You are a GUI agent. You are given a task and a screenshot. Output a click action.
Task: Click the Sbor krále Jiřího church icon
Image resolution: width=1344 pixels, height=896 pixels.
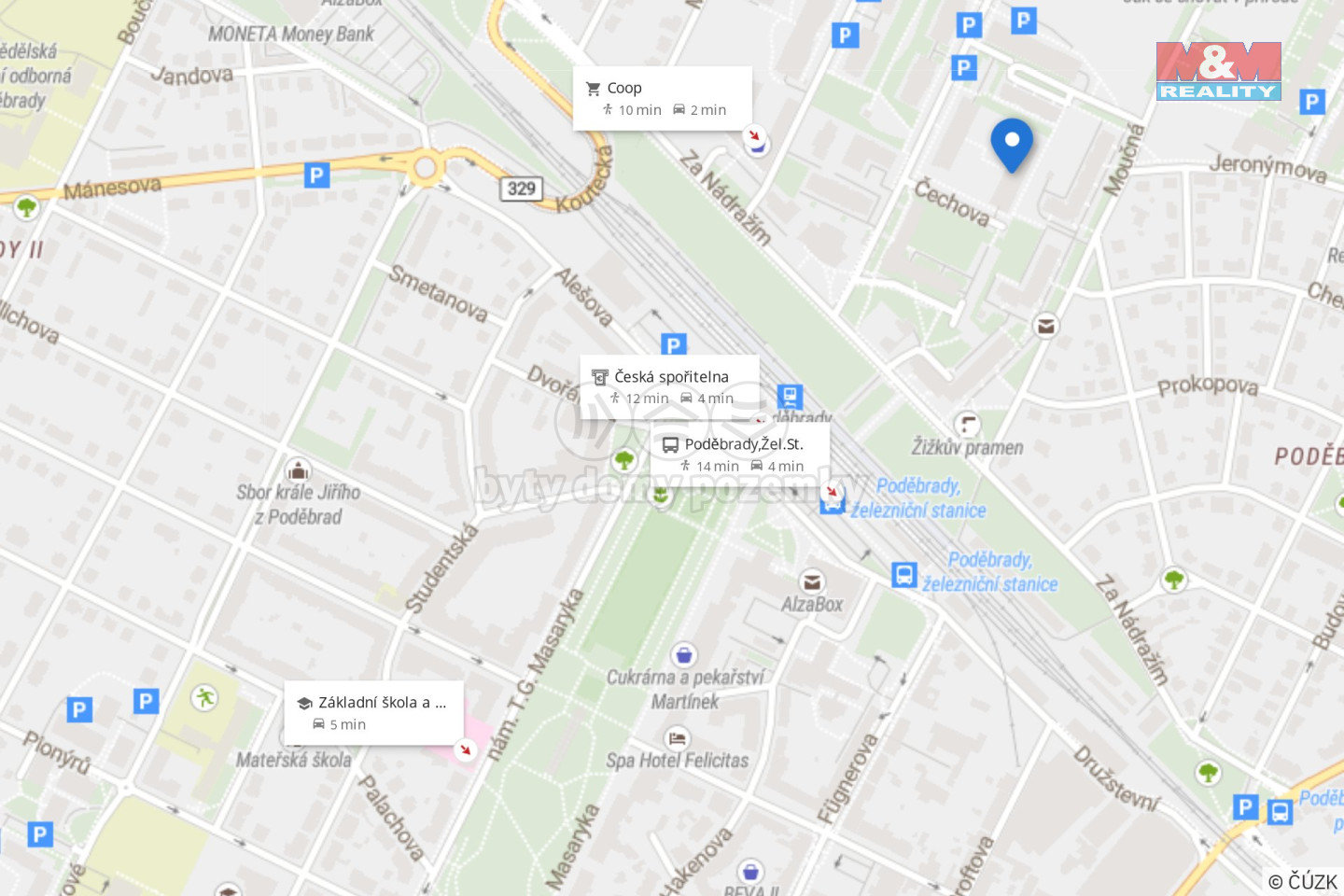[298, 469]
